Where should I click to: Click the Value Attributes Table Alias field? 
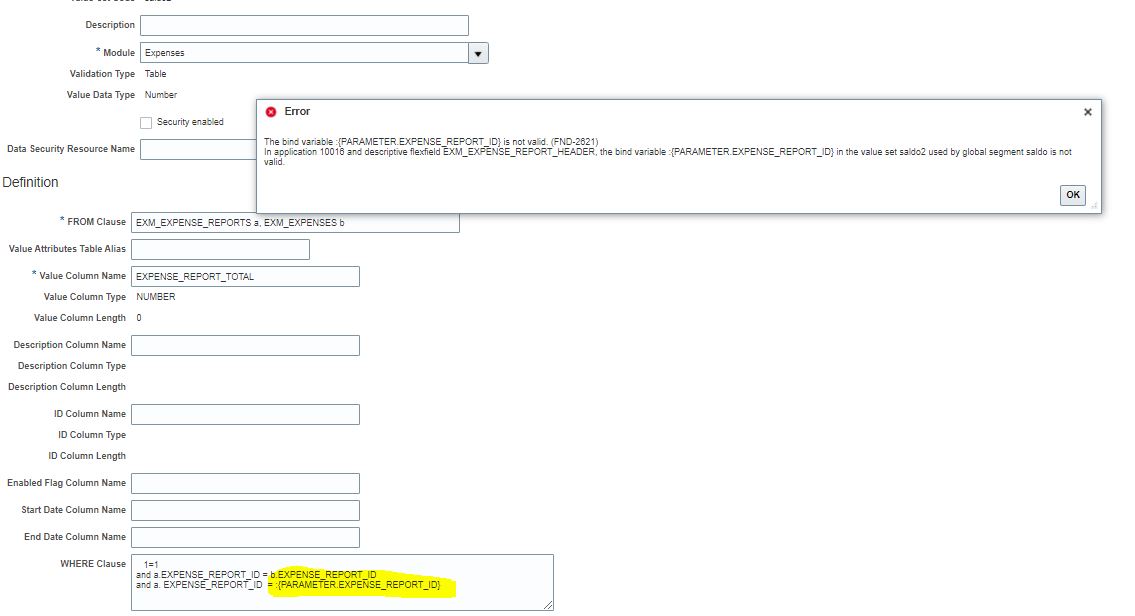coord(220,249)
